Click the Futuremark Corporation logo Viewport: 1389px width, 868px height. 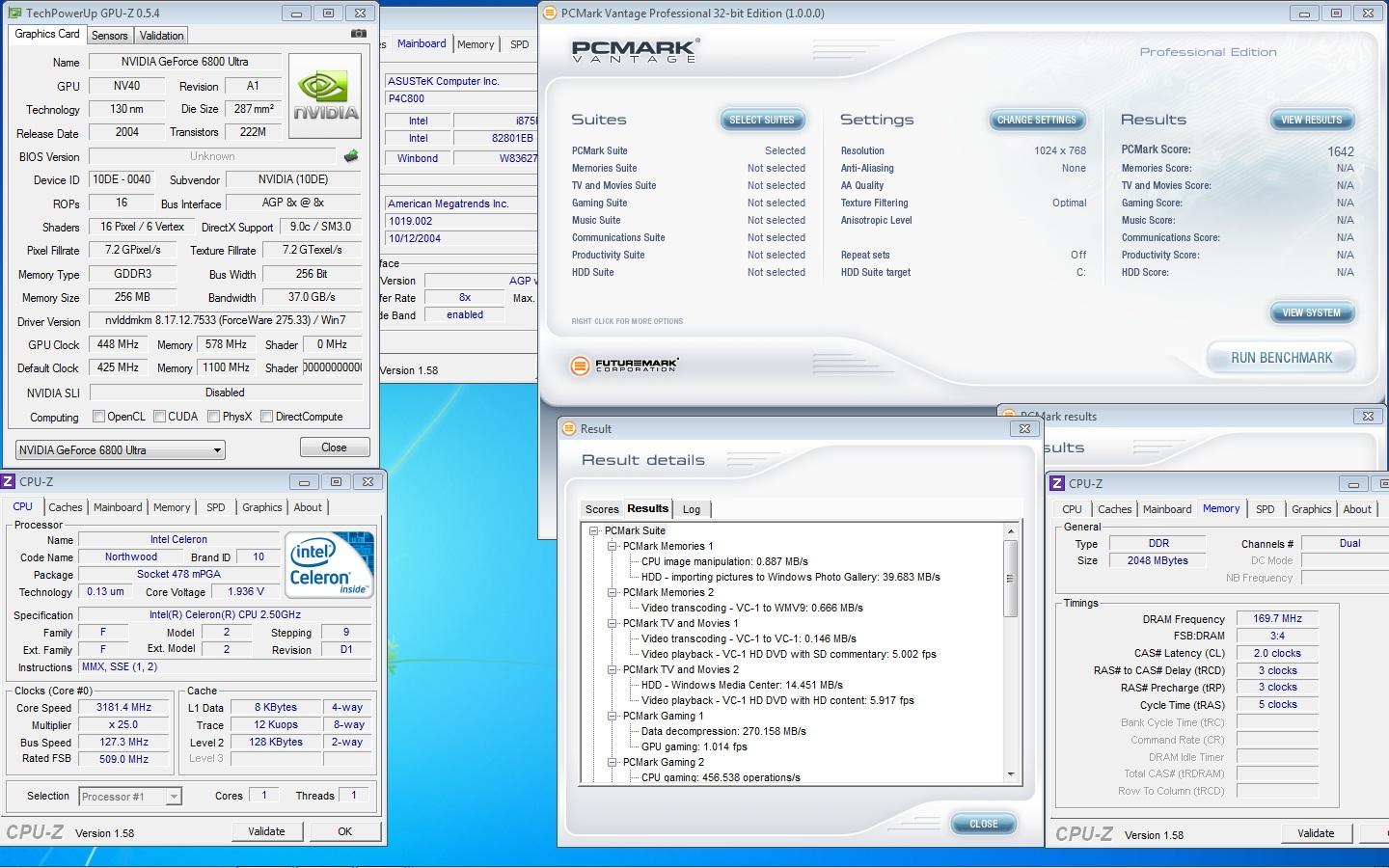click(x=624, y=366)
